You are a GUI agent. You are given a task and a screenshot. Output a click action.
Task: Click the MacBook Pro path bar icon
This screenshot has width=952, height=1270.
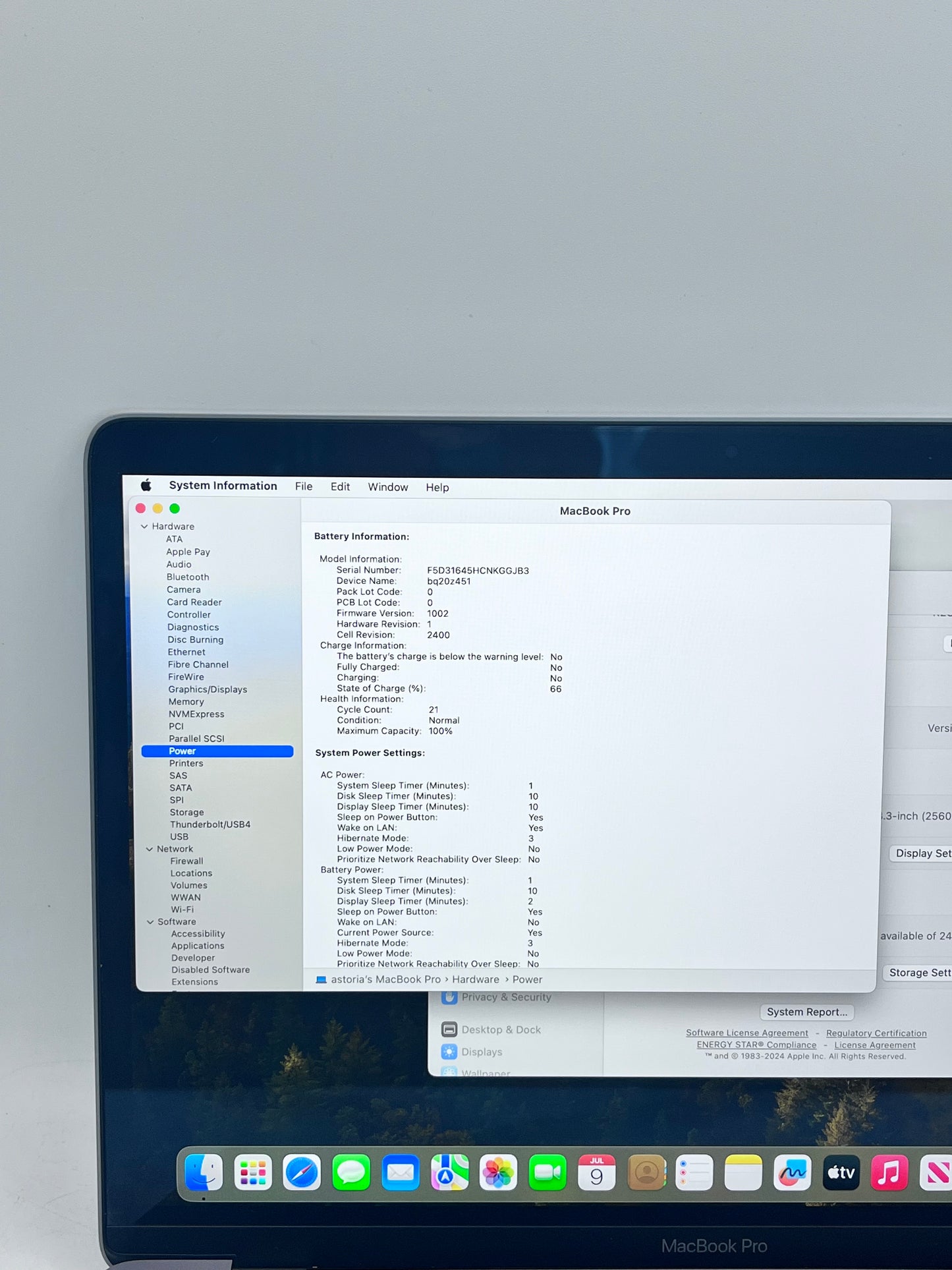(x=322, y=980)
